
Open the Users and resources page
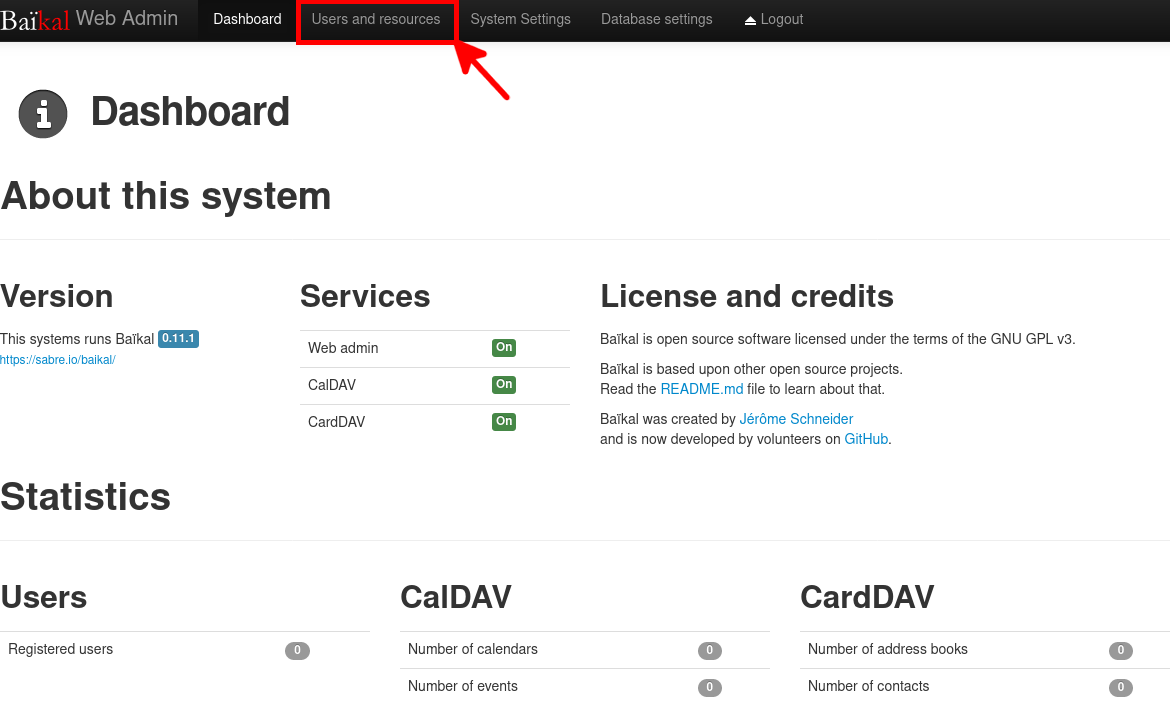coord(376,18)
